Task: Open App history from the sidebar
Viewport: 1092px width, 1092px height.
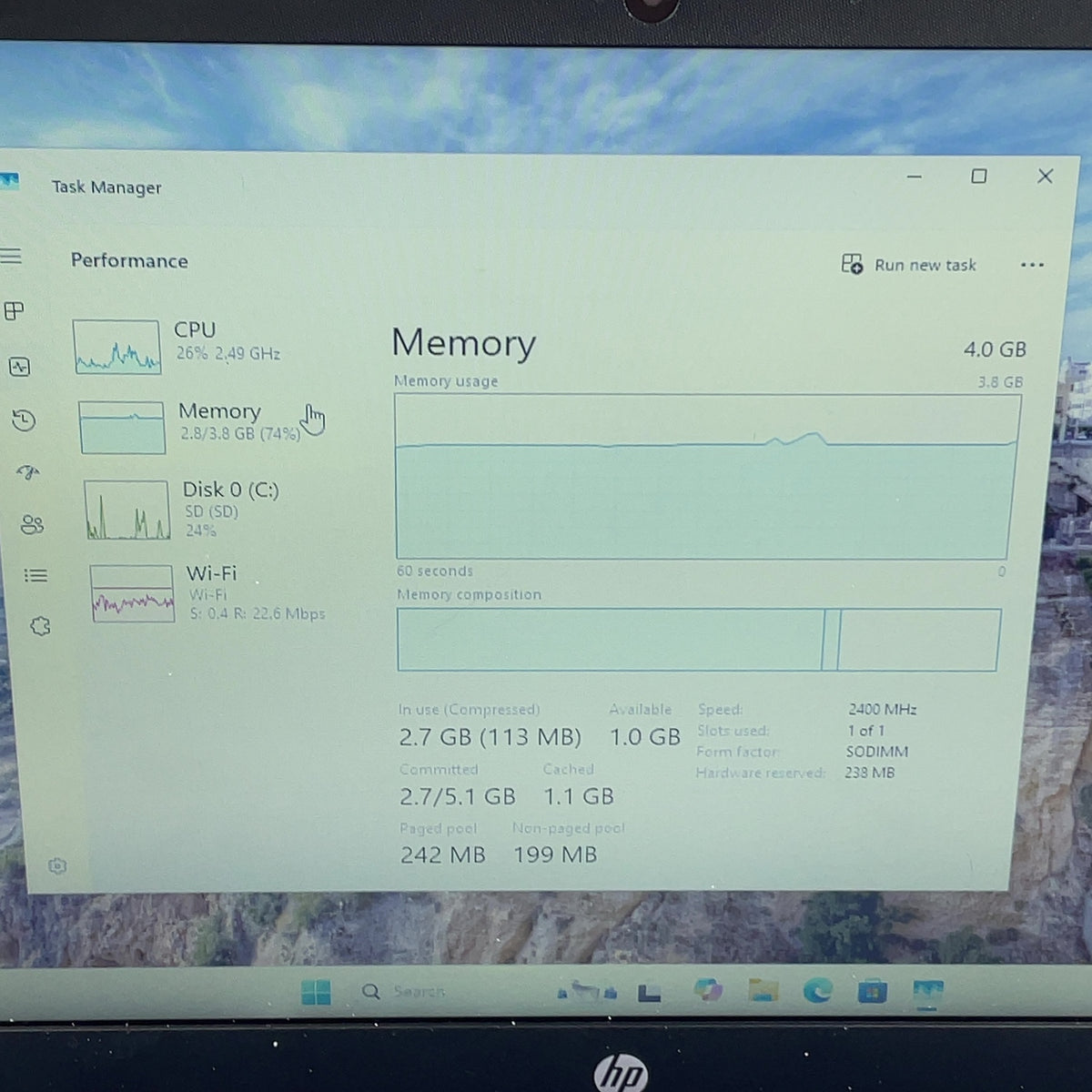Action: point(24,420)
